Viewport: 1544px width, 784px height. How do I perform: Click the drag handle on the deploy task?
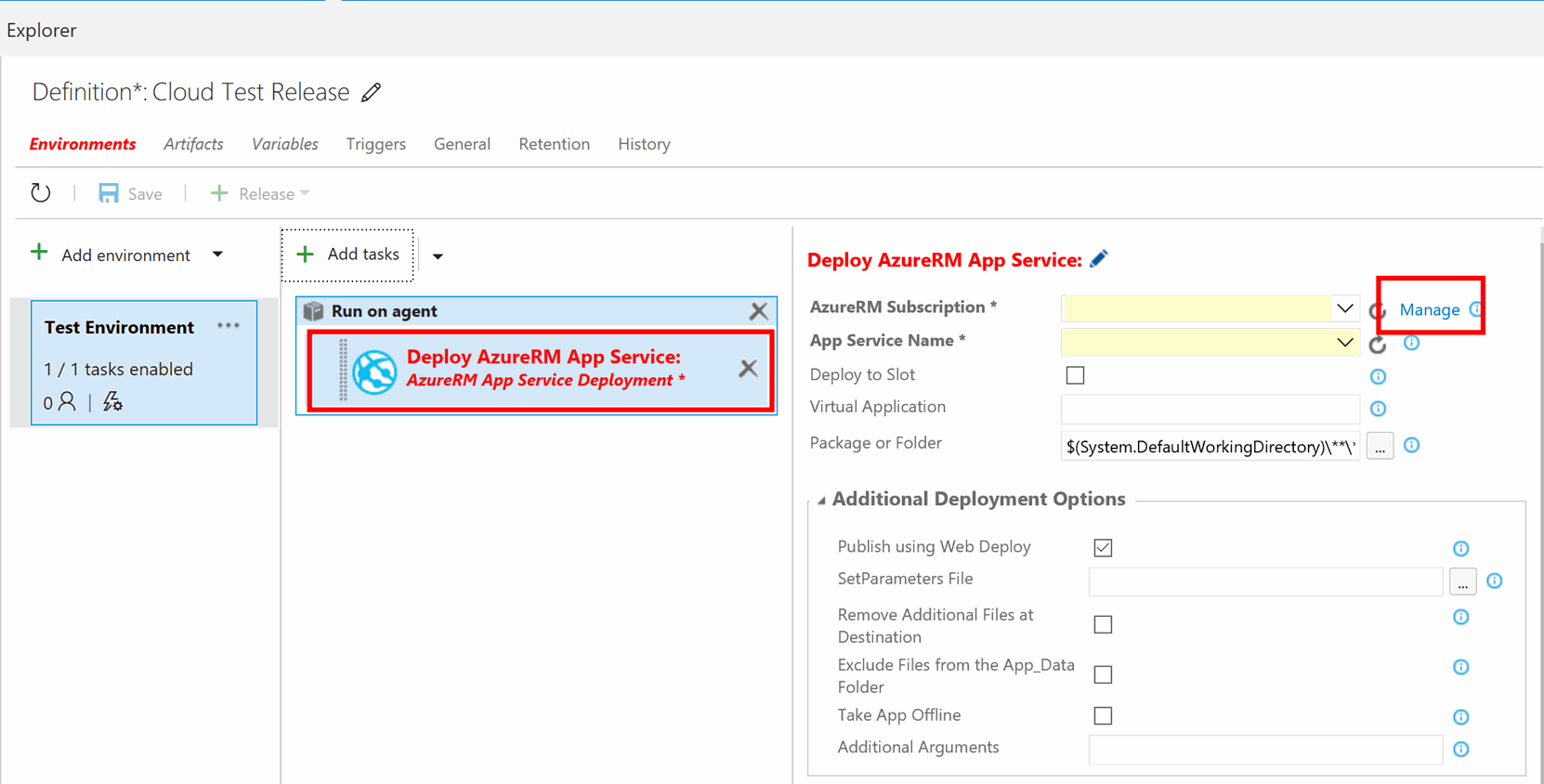point(343,370)
